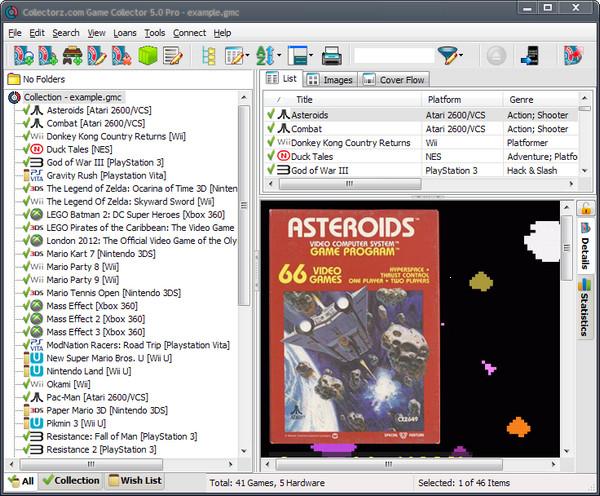Click the quick search input field
Viewport: 600px width, 496px height.
click(393, 56)
